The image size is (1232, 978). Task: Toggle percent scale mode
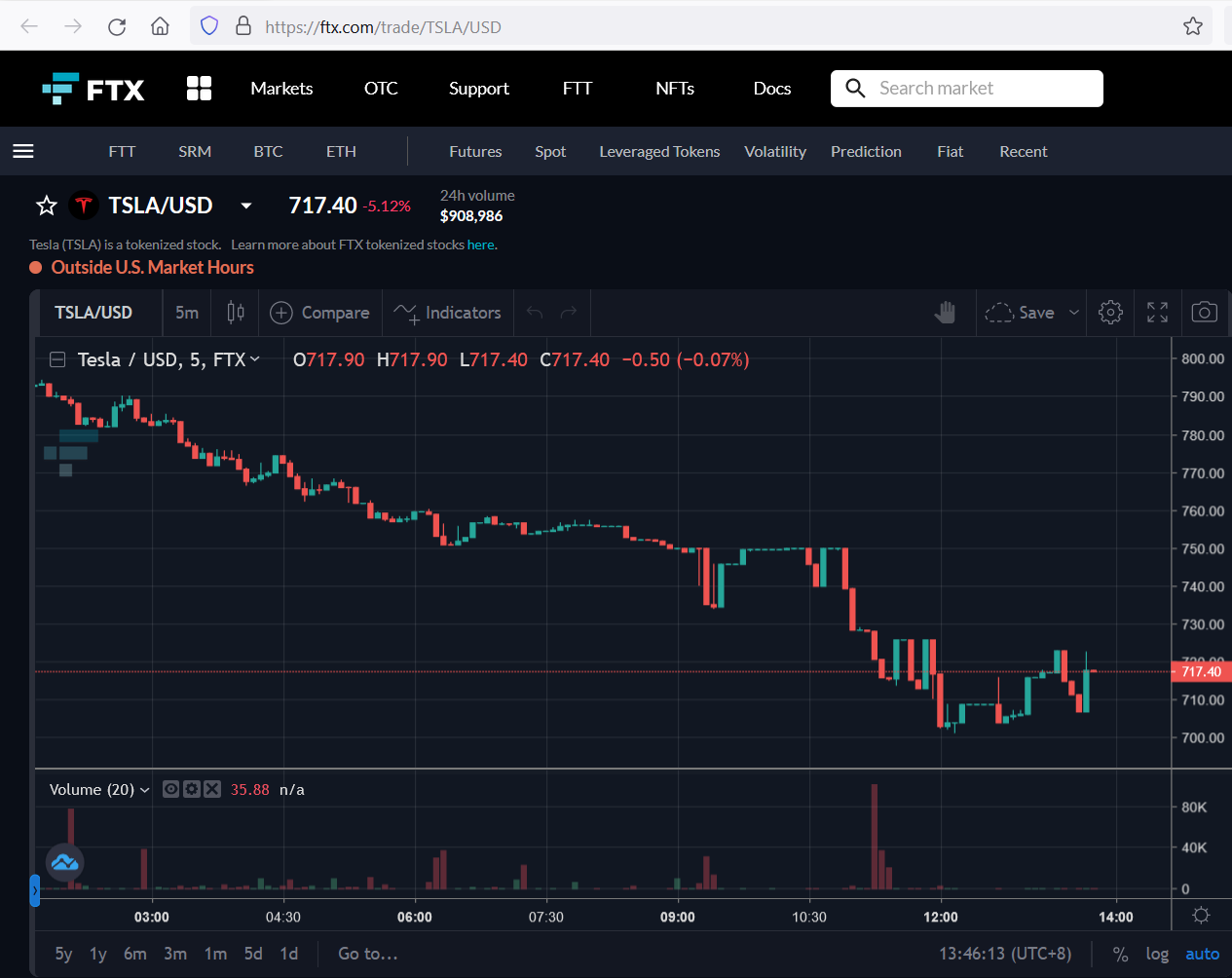pyautogui.click(x=1121, y=955)
